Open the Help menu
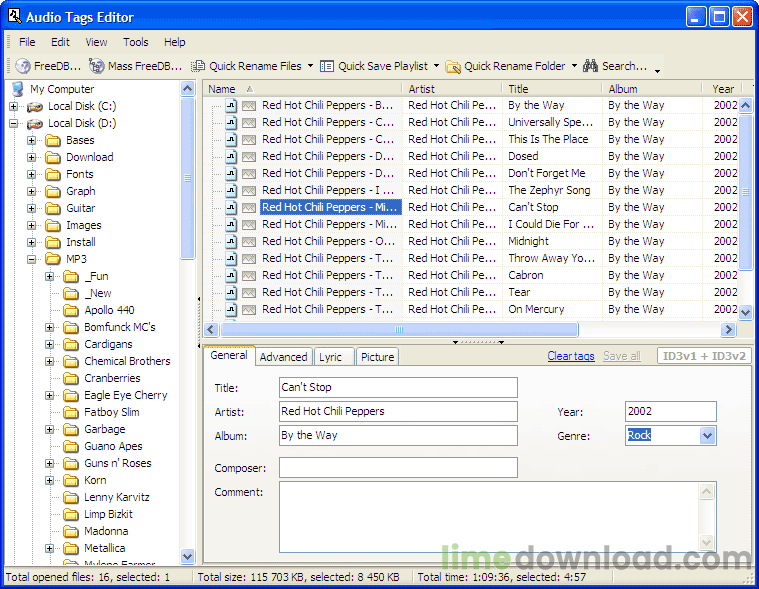 click(x=175, y=42)
